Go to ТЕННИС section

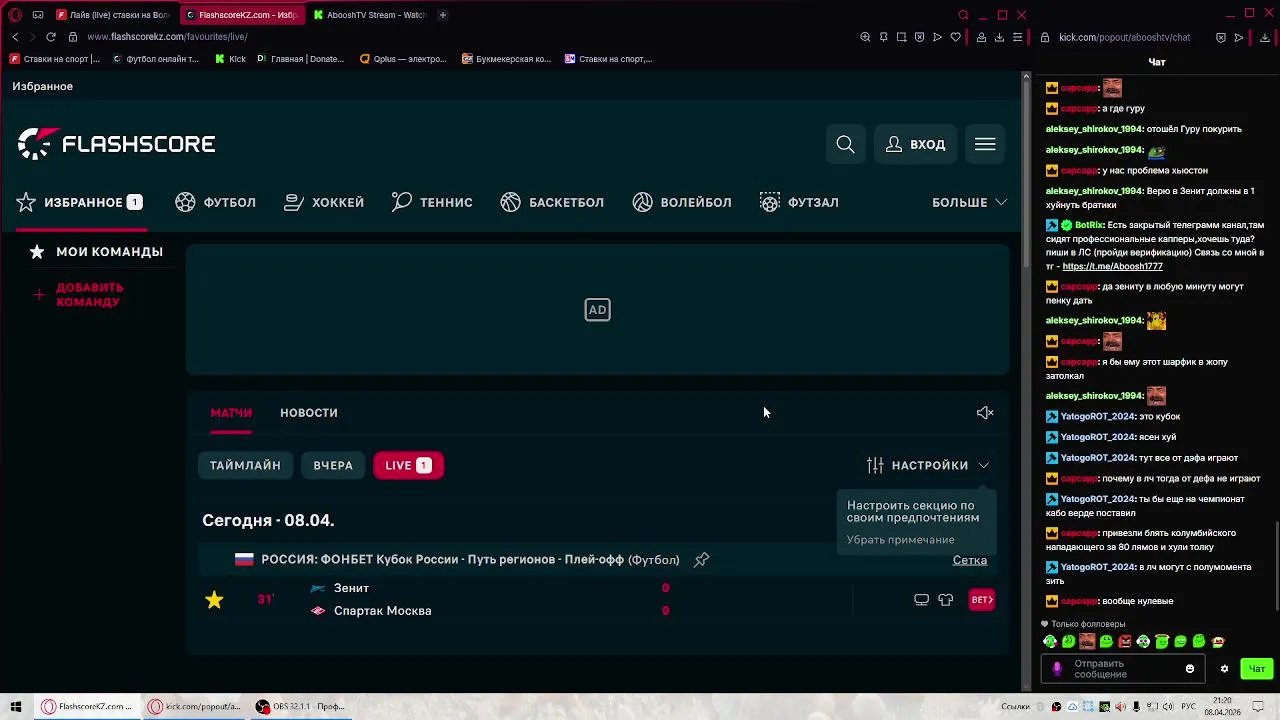(432, 202)
